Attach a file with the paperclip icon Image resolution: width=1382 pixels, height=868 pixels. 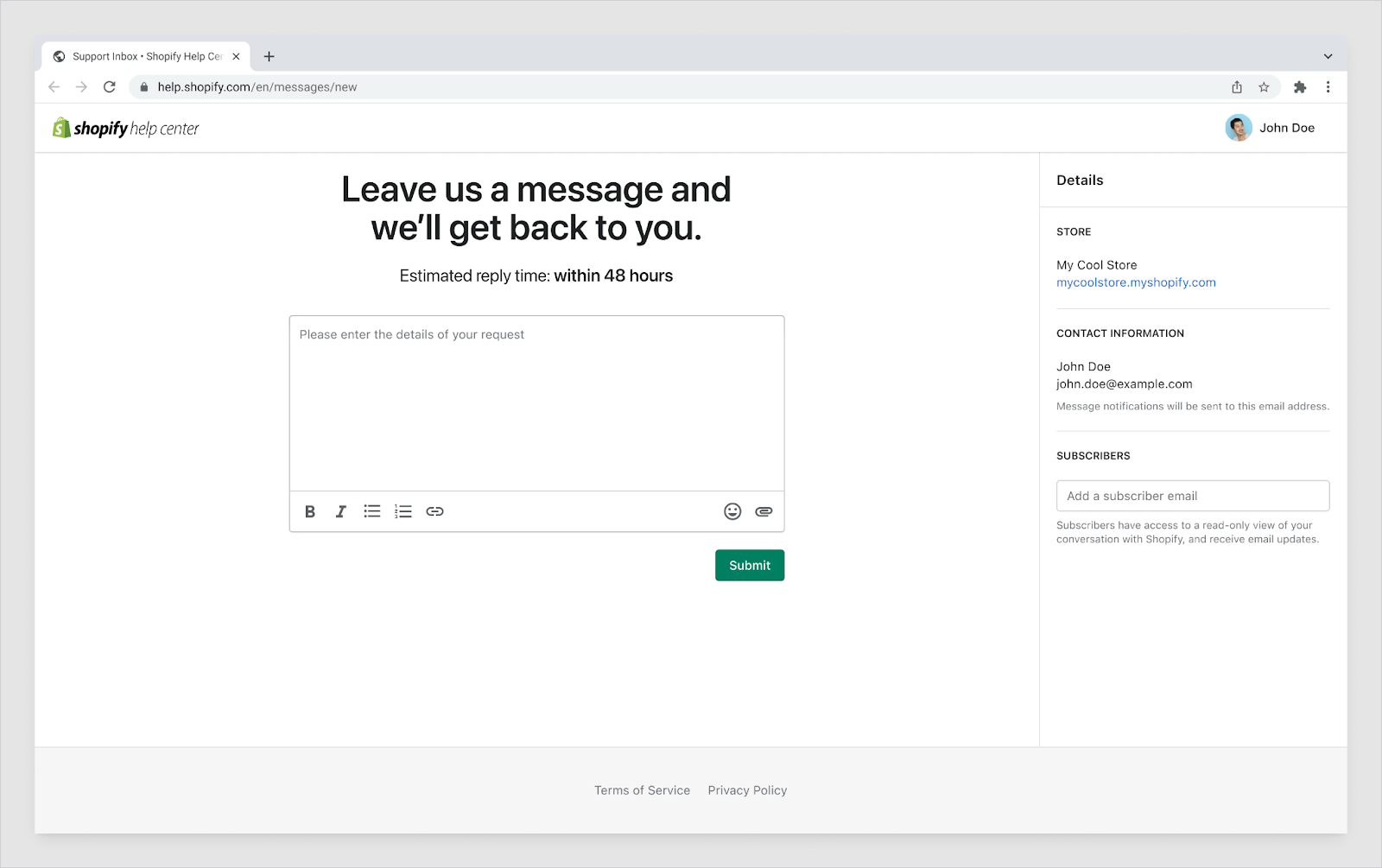(x=764, y=511)
